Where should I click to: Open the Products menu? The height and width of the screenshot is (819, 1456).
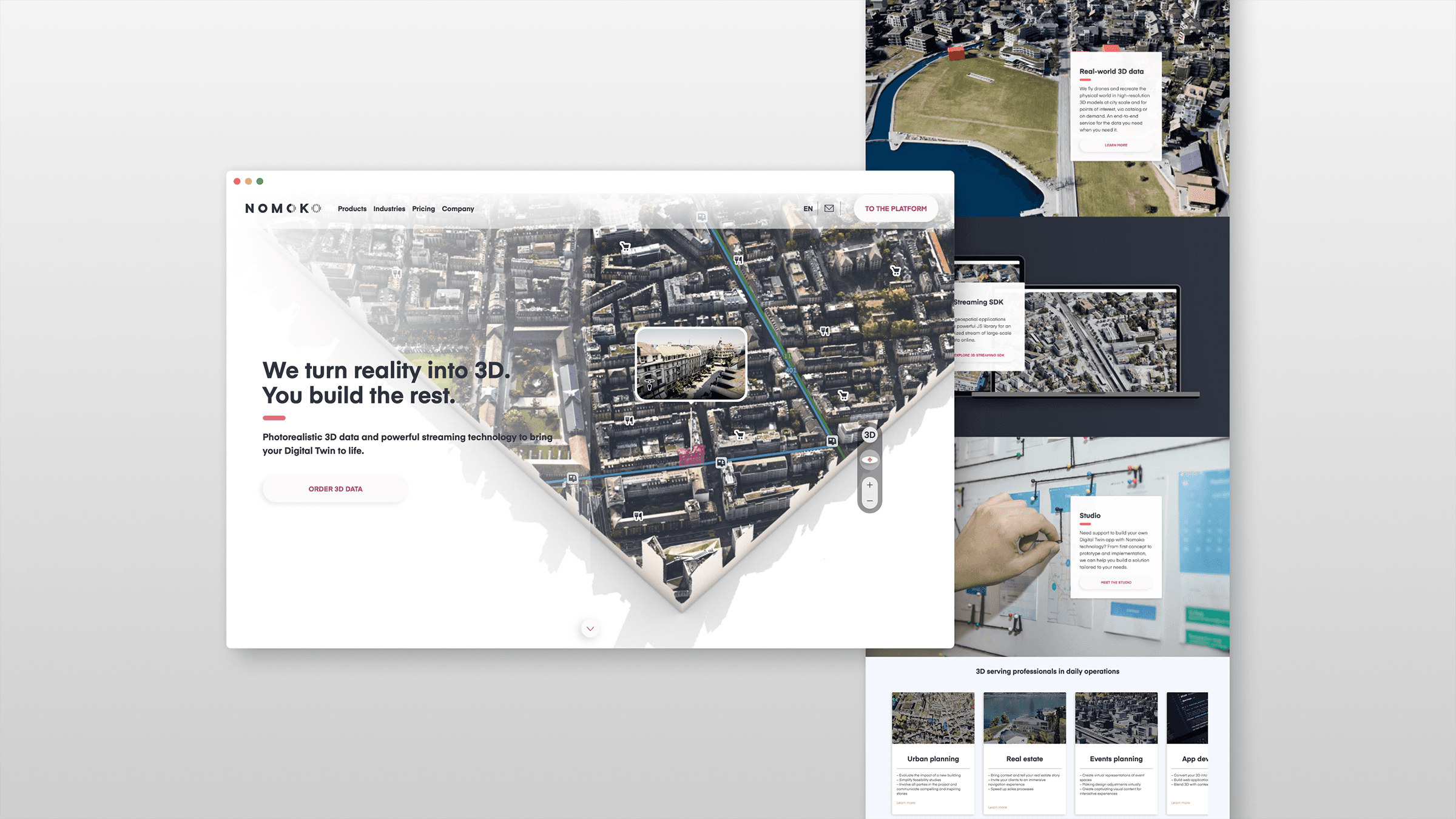352,209
